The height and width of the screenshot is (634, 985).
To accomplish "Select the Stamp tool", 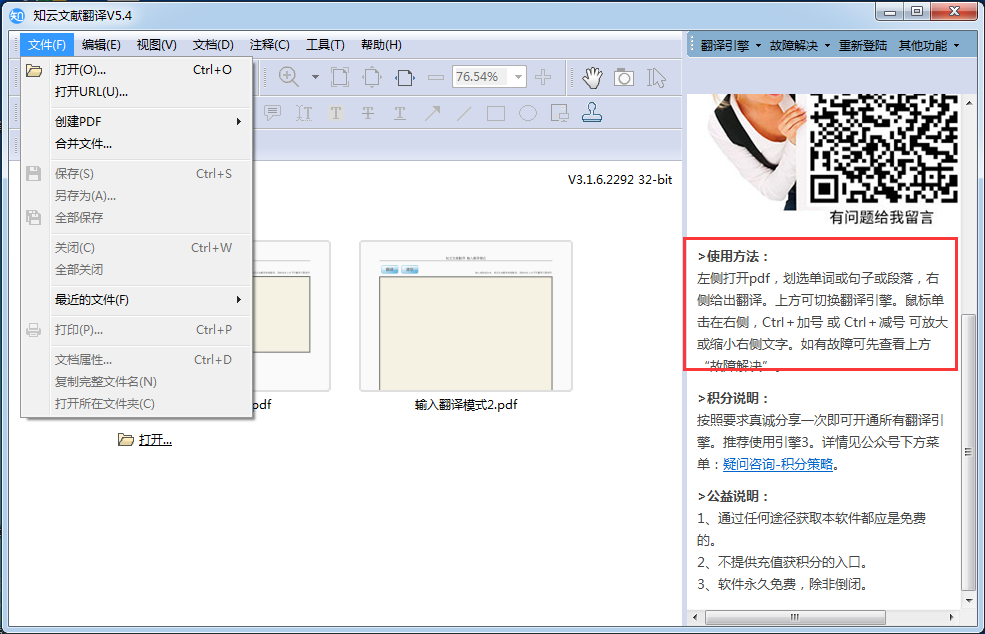I will point(593,112).
